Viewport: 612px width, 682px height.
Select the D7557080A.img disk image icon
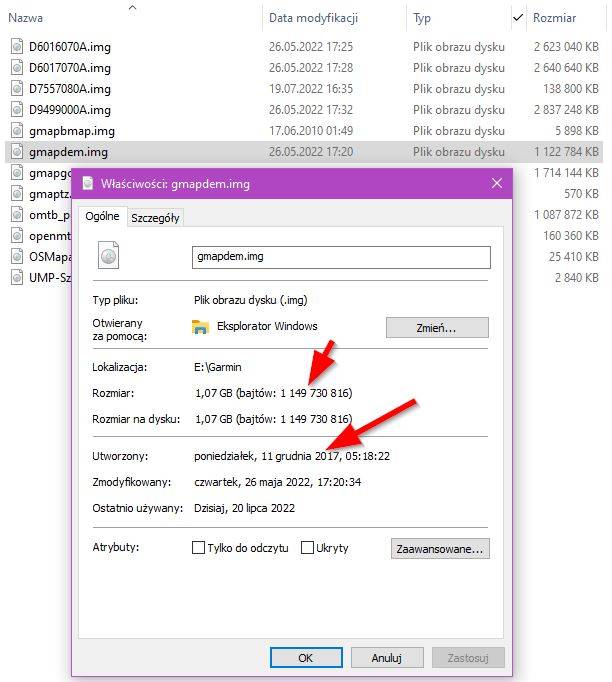coord(17,88)
